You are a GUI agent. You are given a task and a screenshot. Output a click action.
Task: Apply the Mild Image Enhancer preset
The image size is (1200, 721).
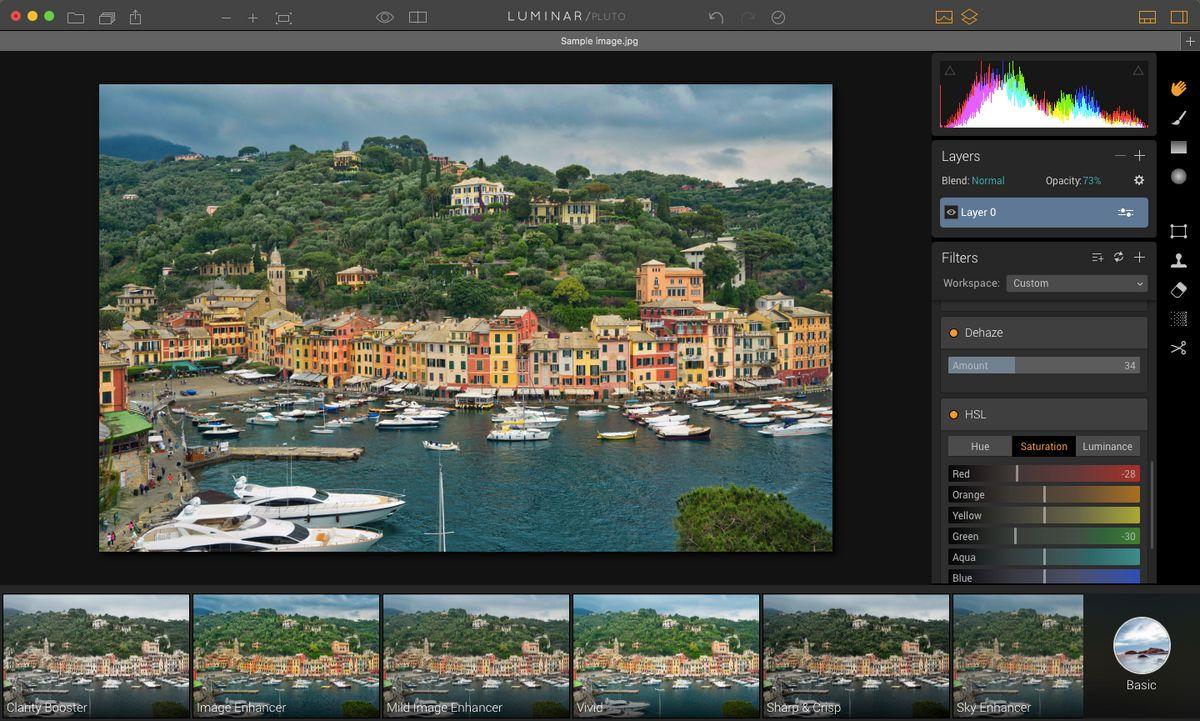coord(476,655)
